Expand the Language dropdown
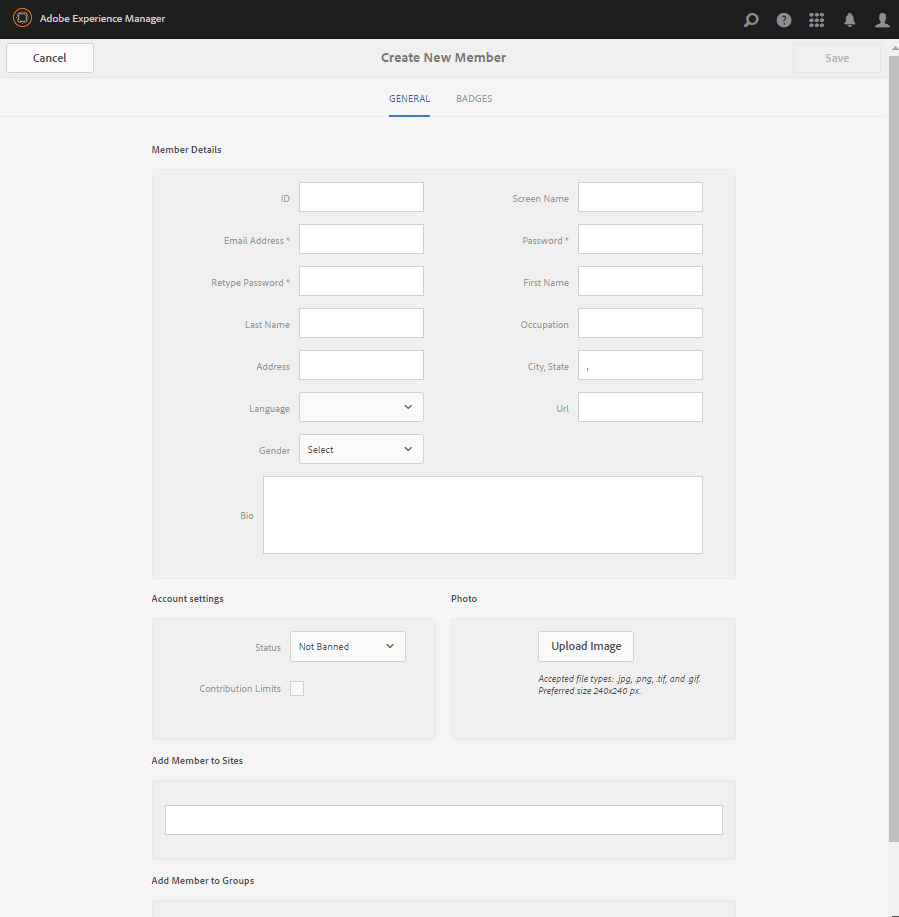 click(361, 407)
